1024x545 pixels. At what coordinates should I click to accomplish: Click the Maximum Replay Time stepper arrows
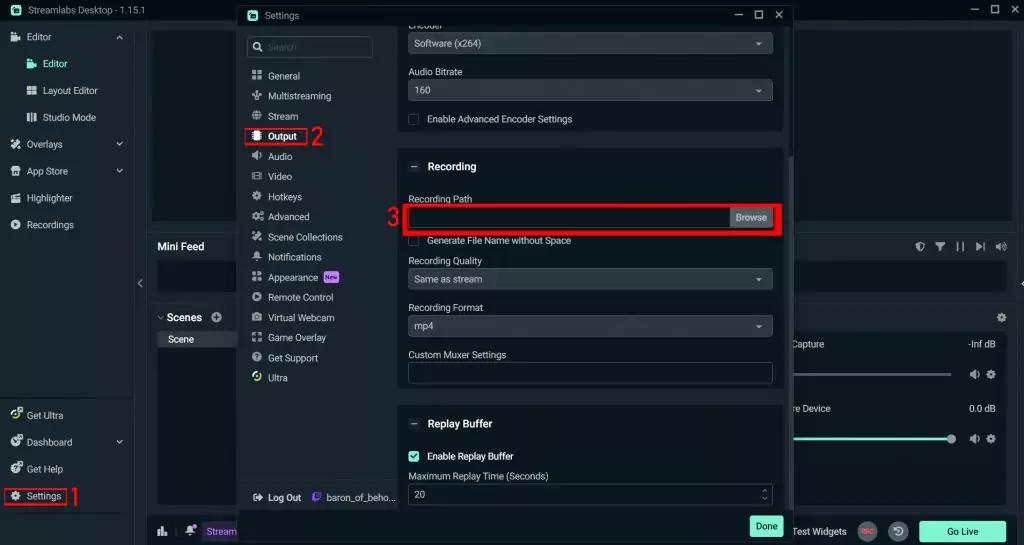(x=765, y=495)
